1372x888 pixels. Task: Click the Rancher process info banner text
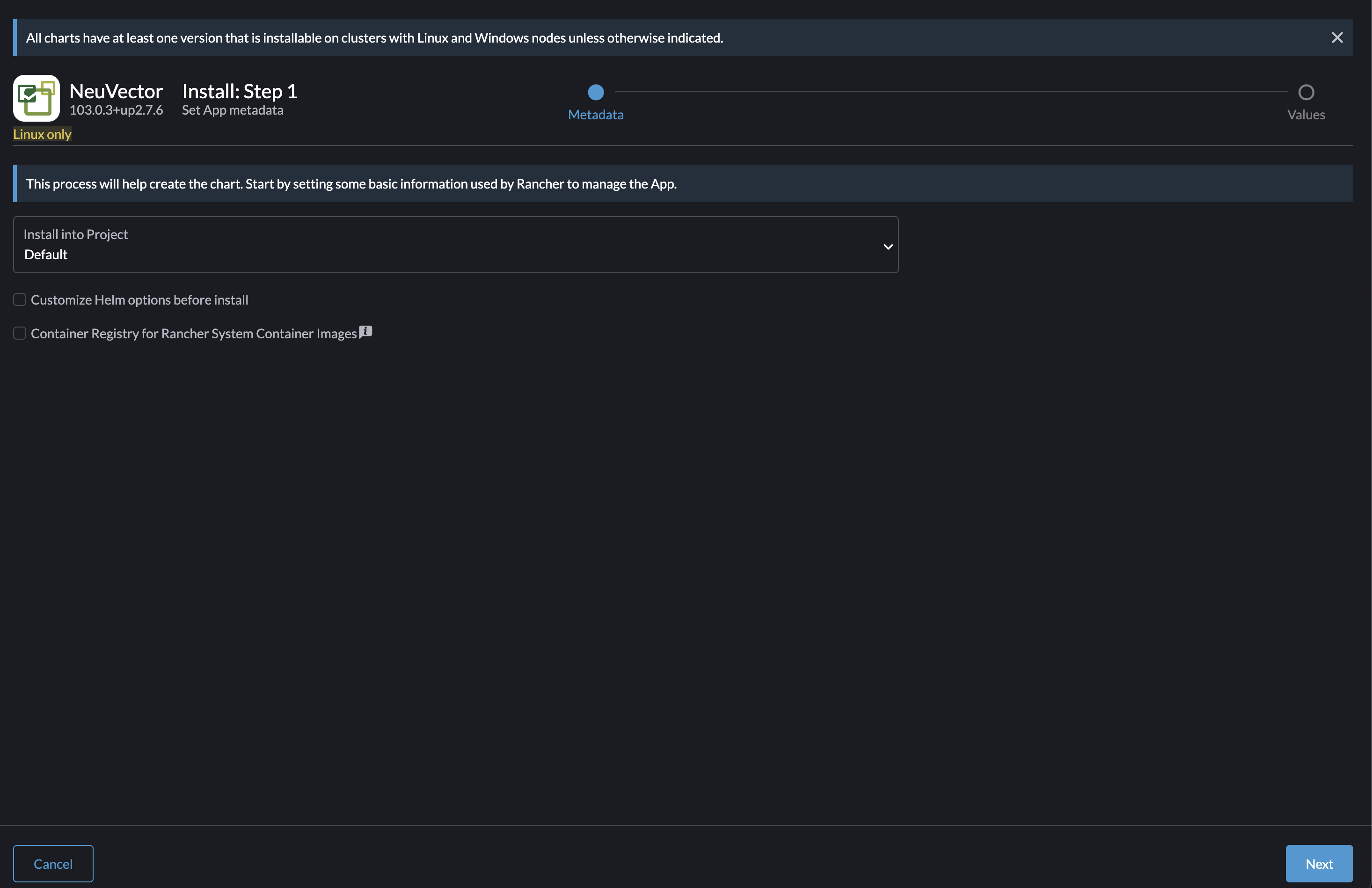(351, 184)
